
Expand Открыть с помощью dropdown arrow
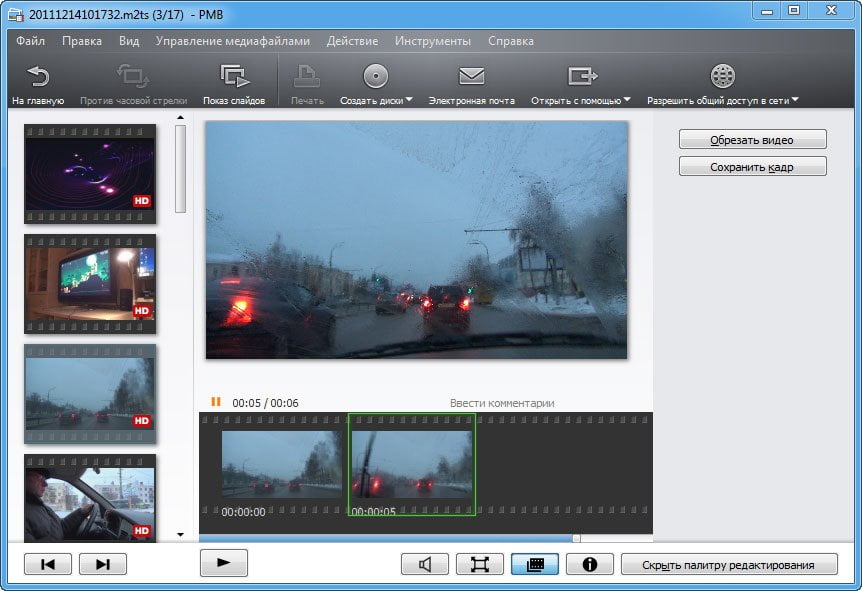[x=627, y=100]
